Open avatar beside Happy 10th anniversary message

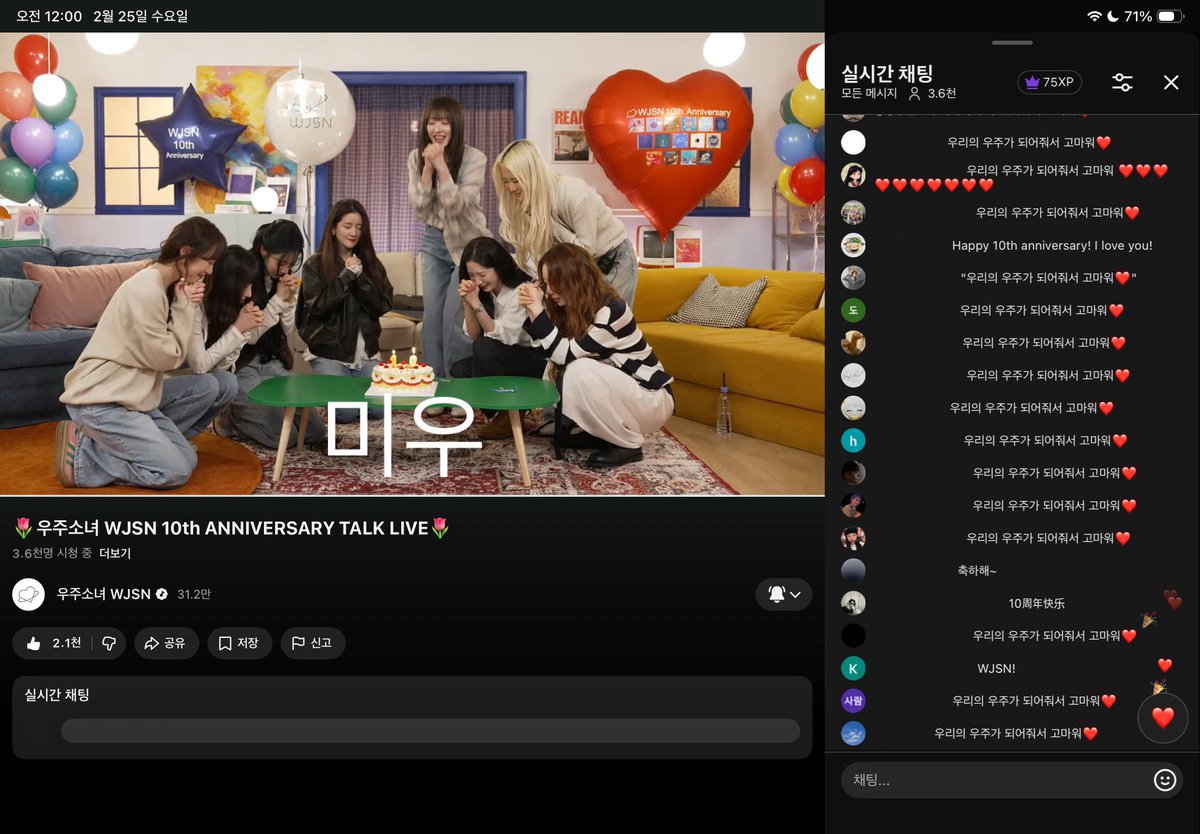coord(853,245)
